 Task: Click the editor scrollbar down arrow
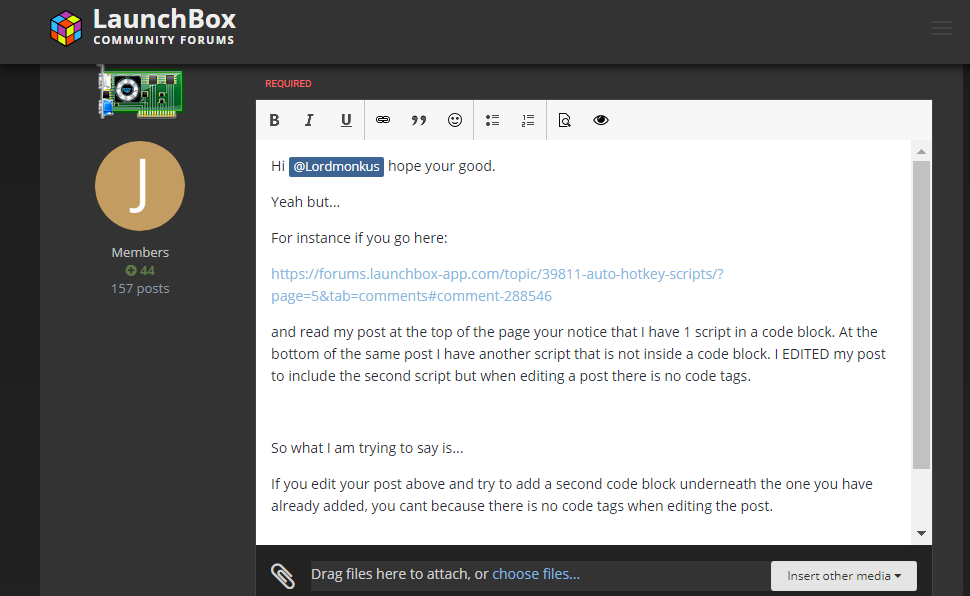[x=921, y=533]
